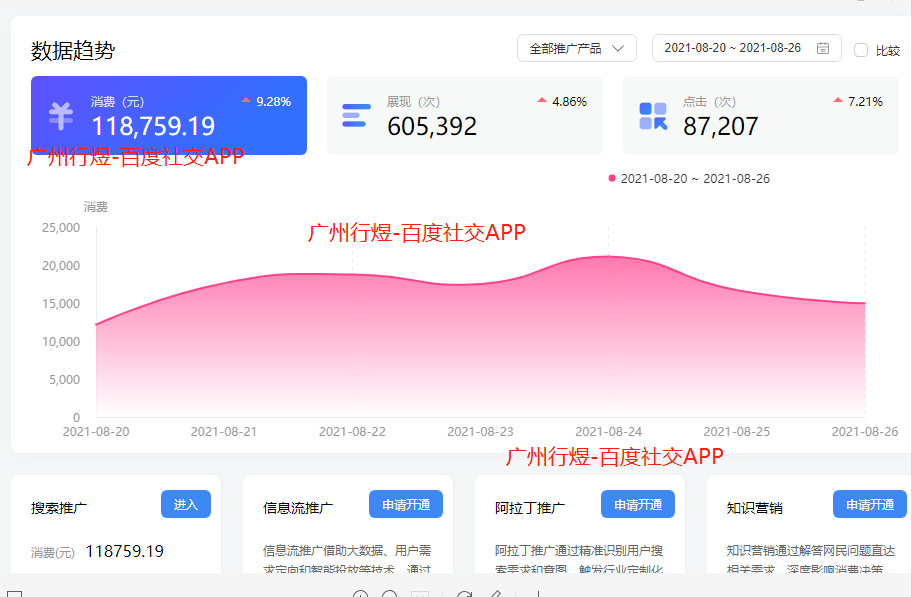This screenshot has height=597, width=912.
Task: Click the chart peak point above 2021-08-24
Action: (x=608, y=256)
